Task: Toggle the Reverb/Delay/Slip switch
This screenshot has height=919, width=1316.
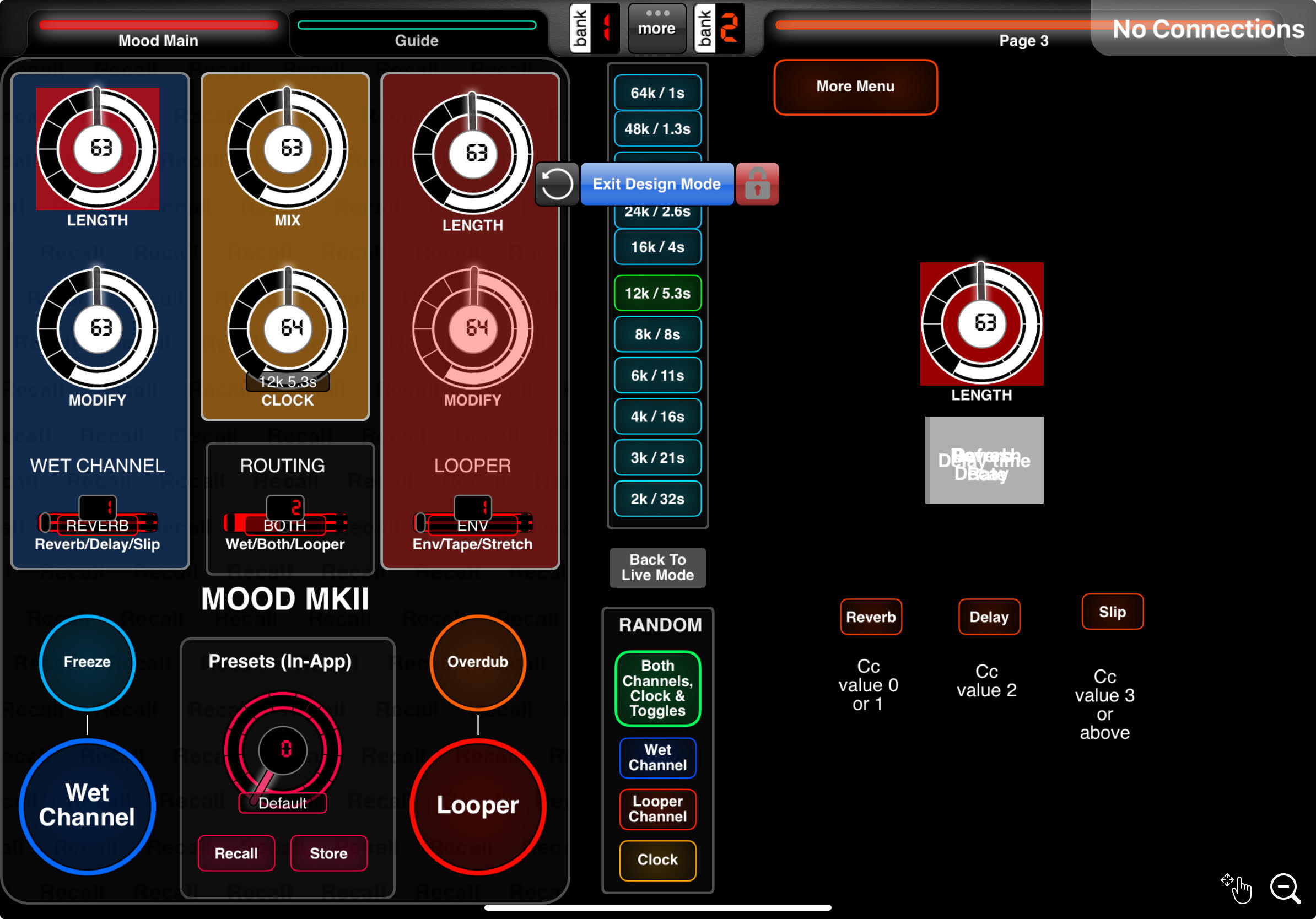Action: point(98,522)
